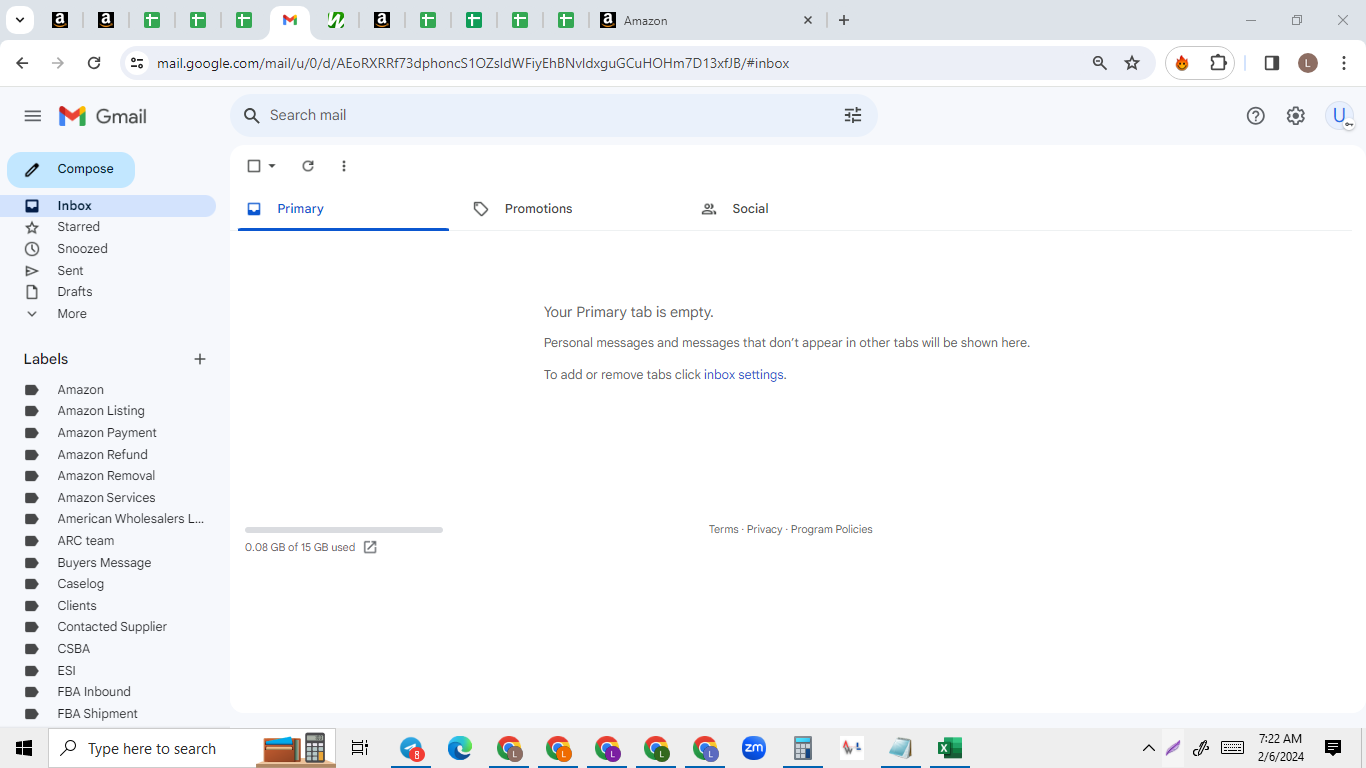Open the Terms link
Screen dimensions: 1366x768
(724, 529)
